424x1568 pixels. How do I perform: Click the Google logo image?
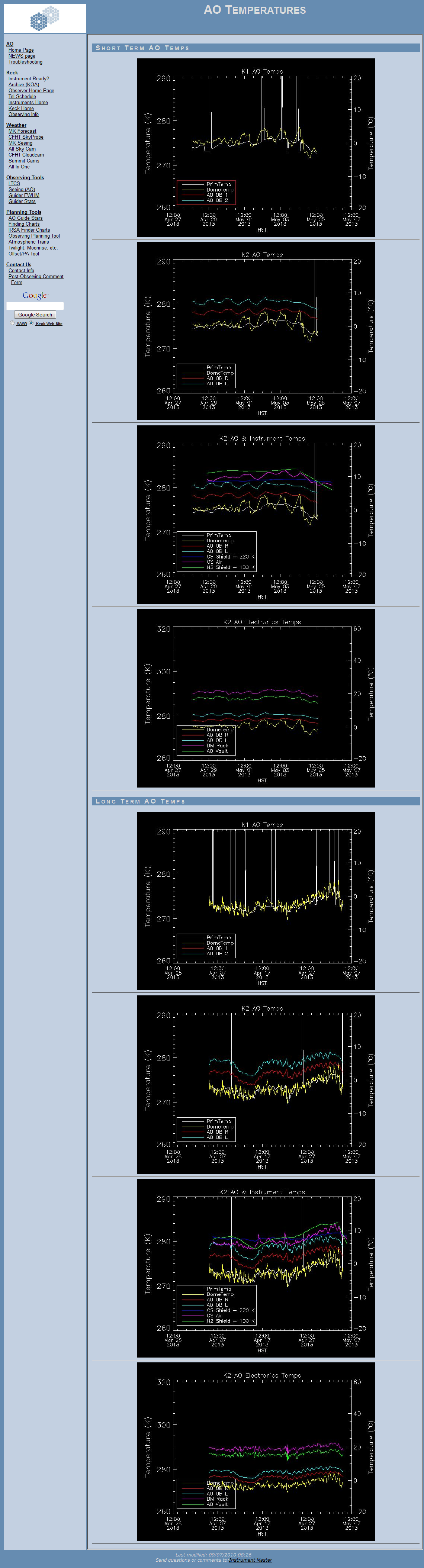[35, 296]
